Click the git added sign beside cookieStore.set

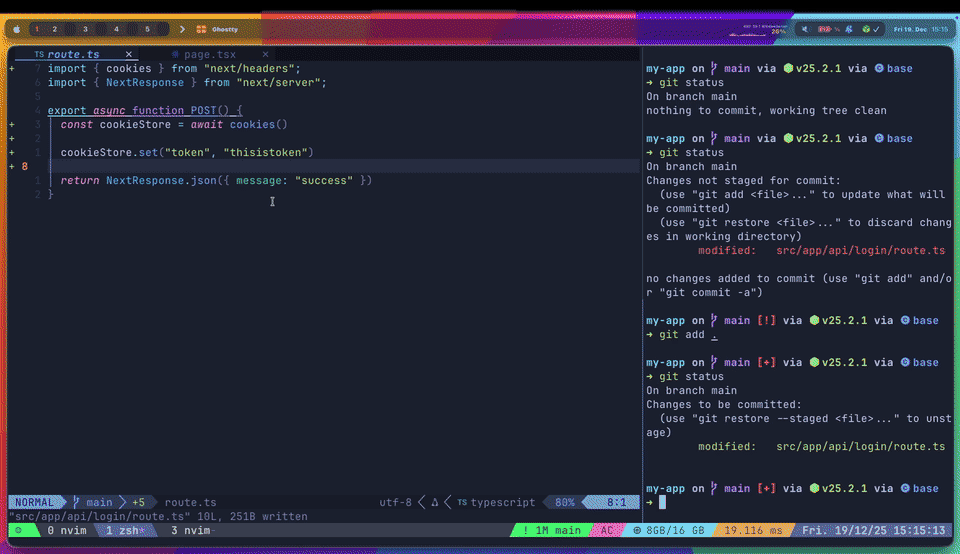12,152
